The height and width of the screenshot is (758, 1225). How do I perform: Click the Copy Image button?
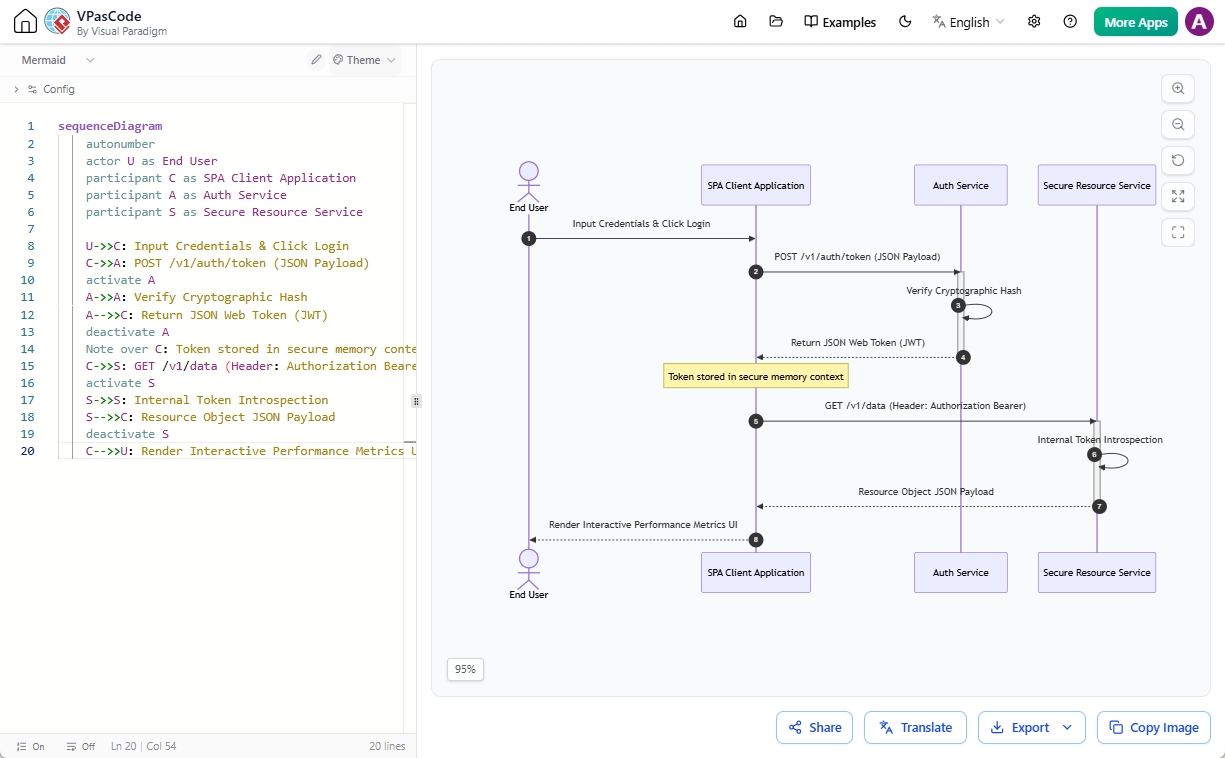[1154, 727]
